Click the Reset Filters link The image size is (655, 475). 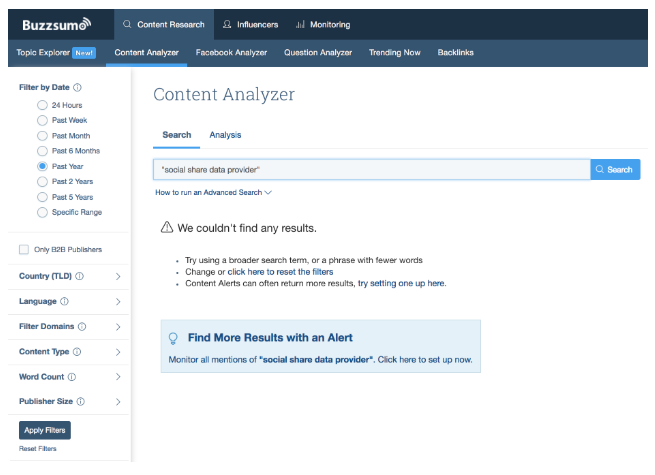click(38, 449)
